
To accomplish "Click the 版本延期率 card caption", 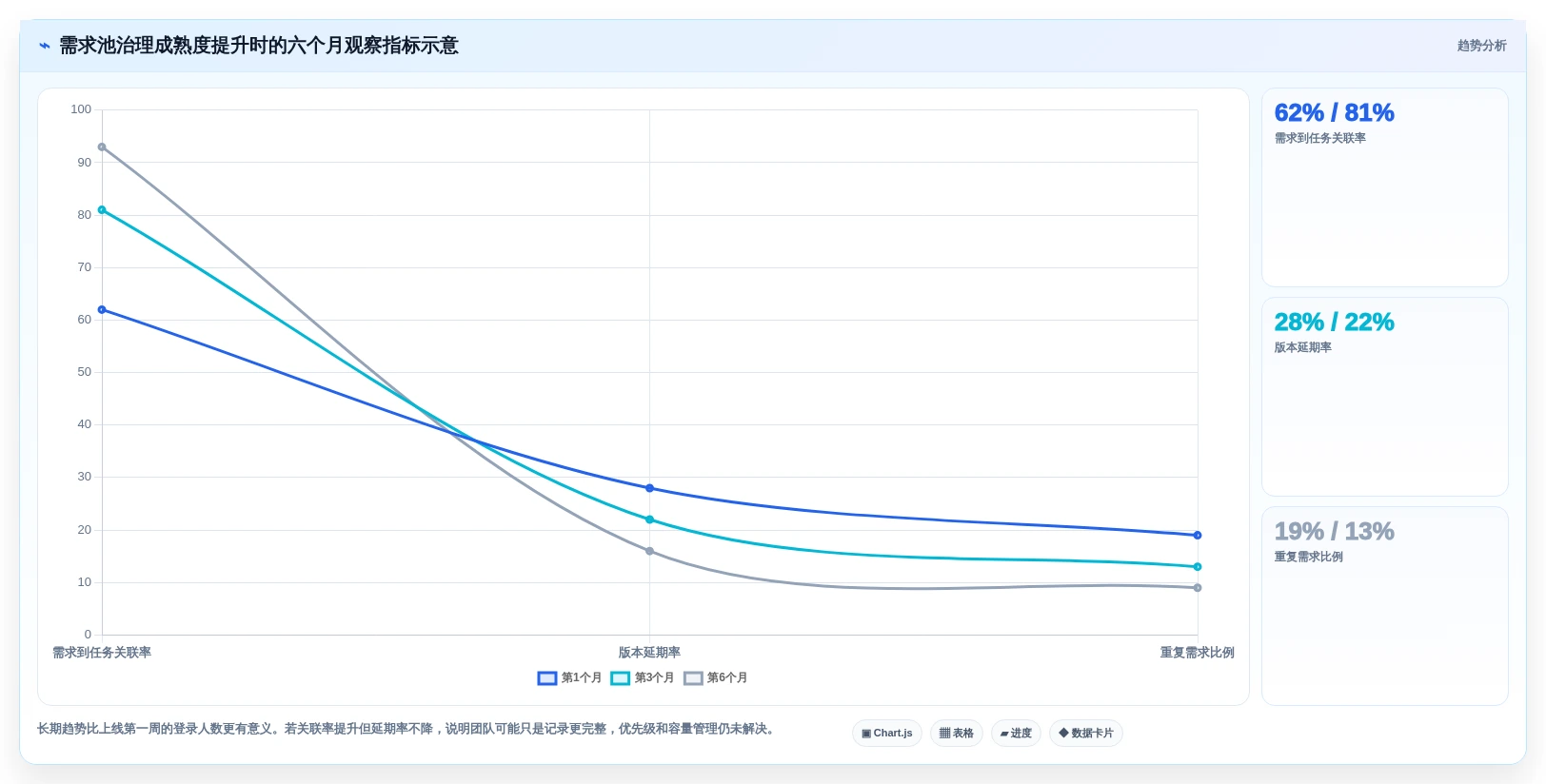I will 1302,347.
